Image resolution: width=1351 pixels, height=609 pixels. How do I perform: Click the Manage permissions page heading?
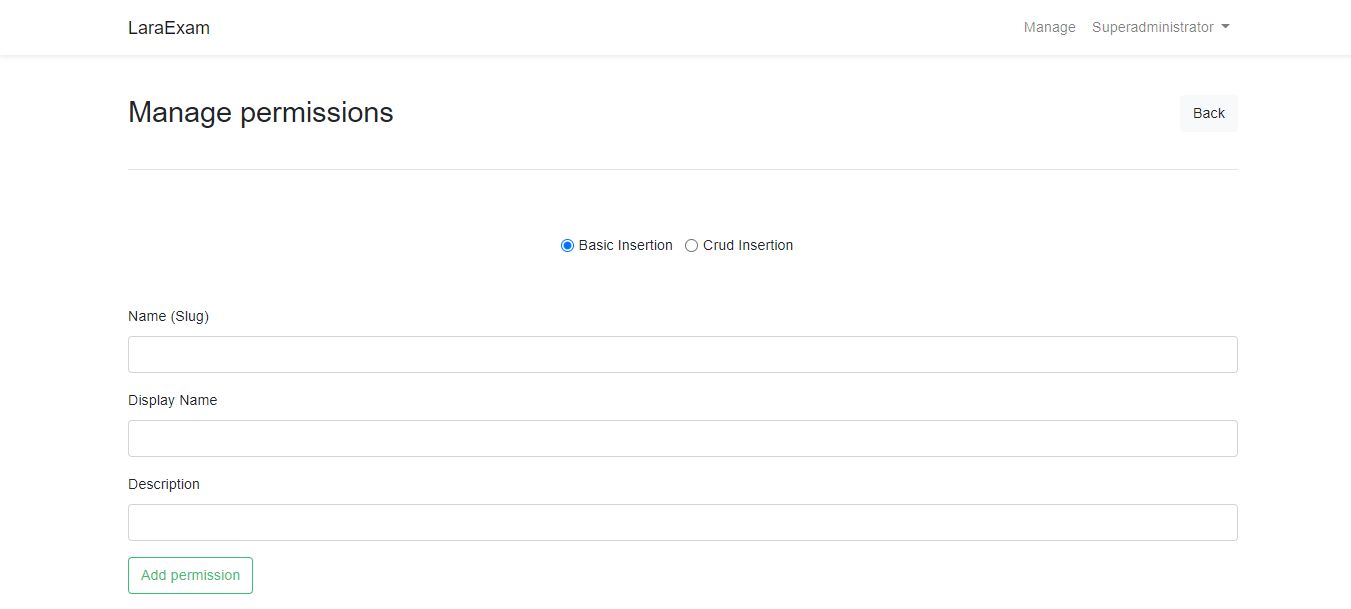pos(261,113)
